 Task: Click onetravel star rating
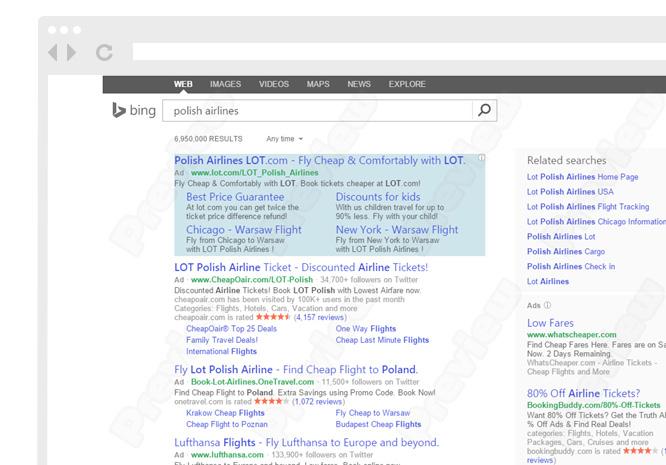pyautogui.click(x=271, y=401)
